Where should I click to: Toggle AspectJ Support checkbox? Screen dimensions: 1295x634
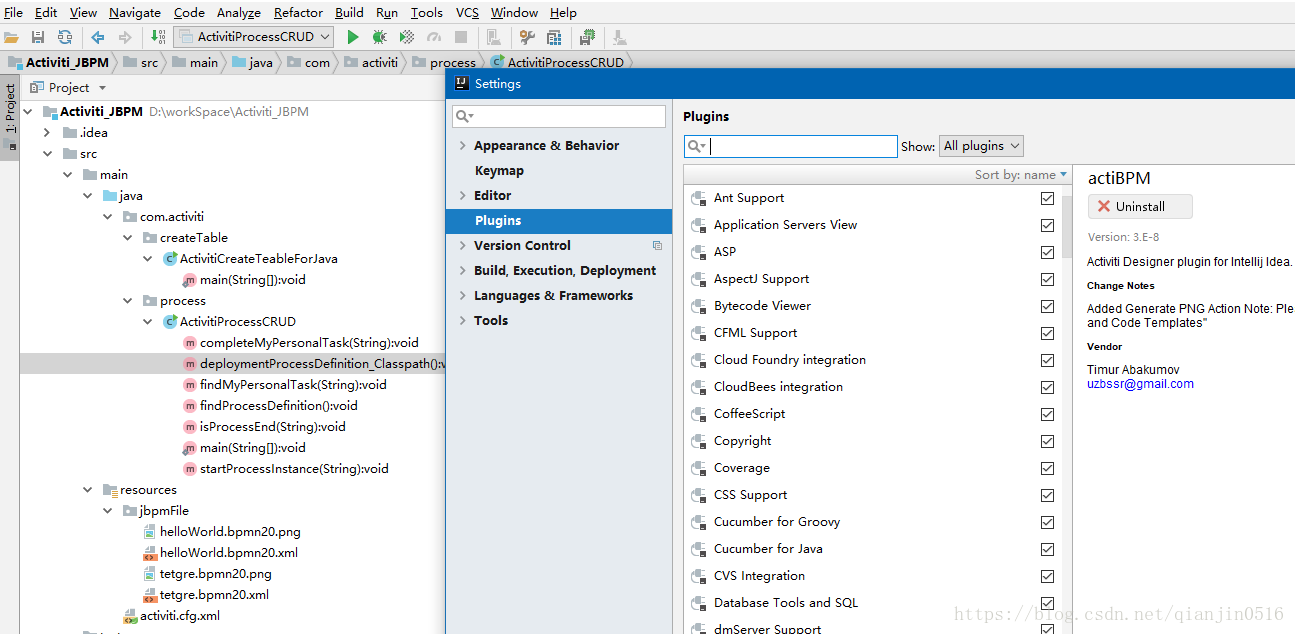[1047, 279]
